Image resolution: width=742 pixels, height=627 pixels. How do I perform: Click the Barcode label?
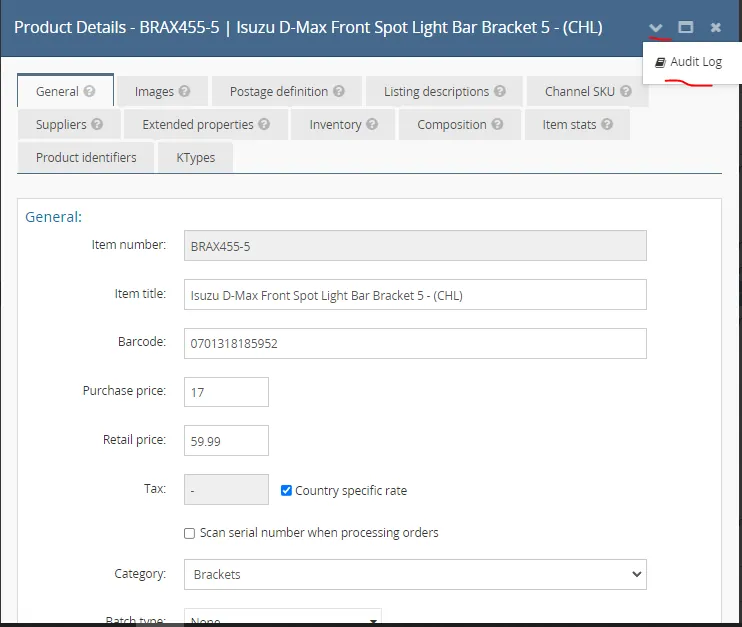click(142, 342)
